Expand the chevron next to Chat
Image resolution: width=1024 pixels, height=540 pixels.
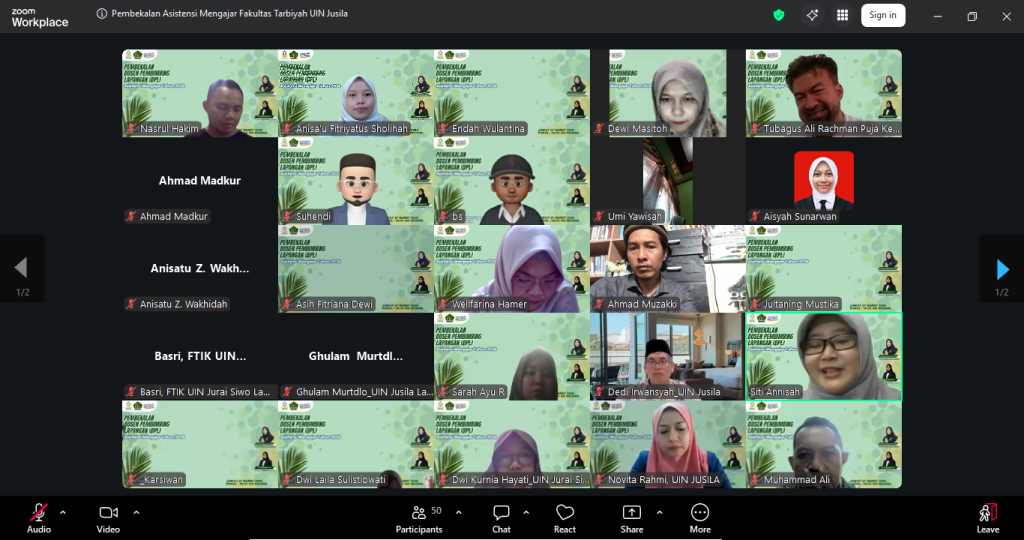[x=528, y=512]
